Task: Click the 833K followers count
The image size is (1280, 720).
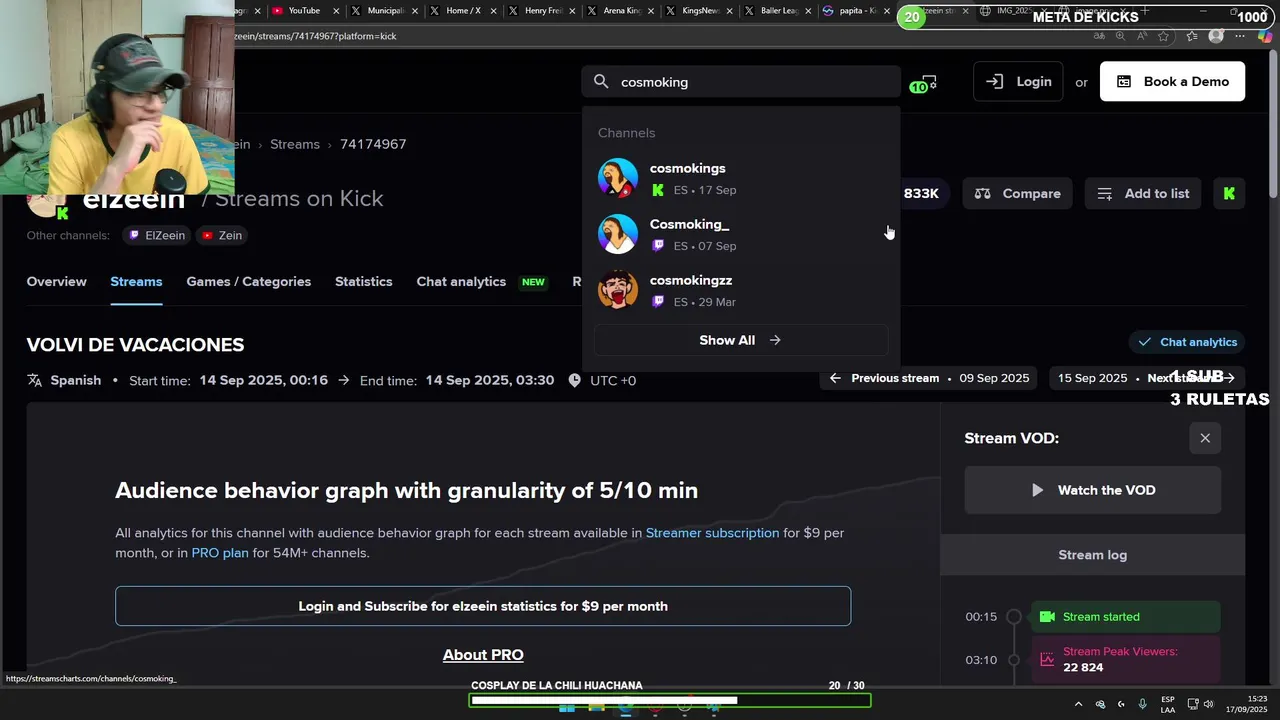Action: point(921,193)
